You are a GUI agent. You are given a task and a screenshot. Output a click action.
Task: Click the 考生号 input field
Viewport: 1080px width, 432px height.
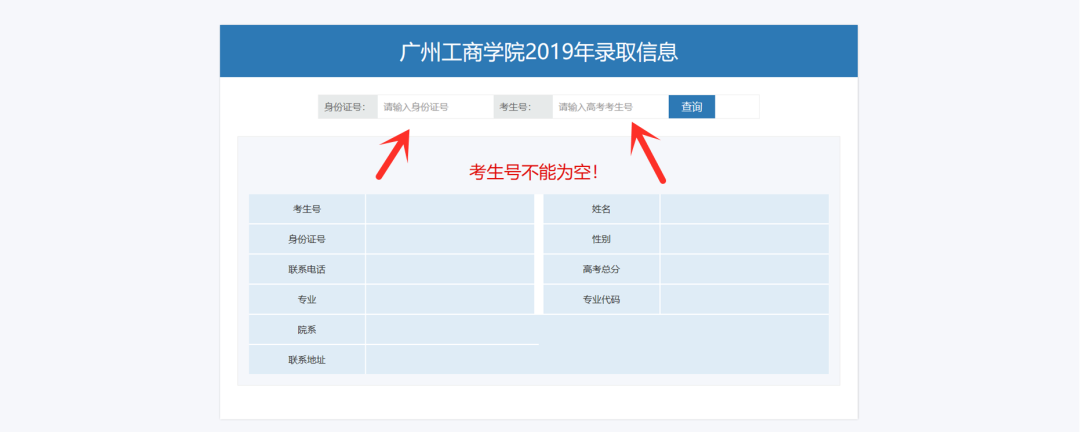point(610,107)
